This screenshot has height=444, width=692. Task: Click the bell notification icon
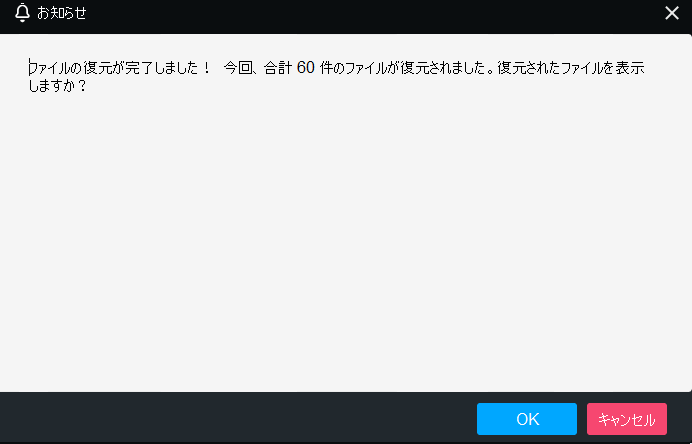pyautogui.click(x=22, y=13)
